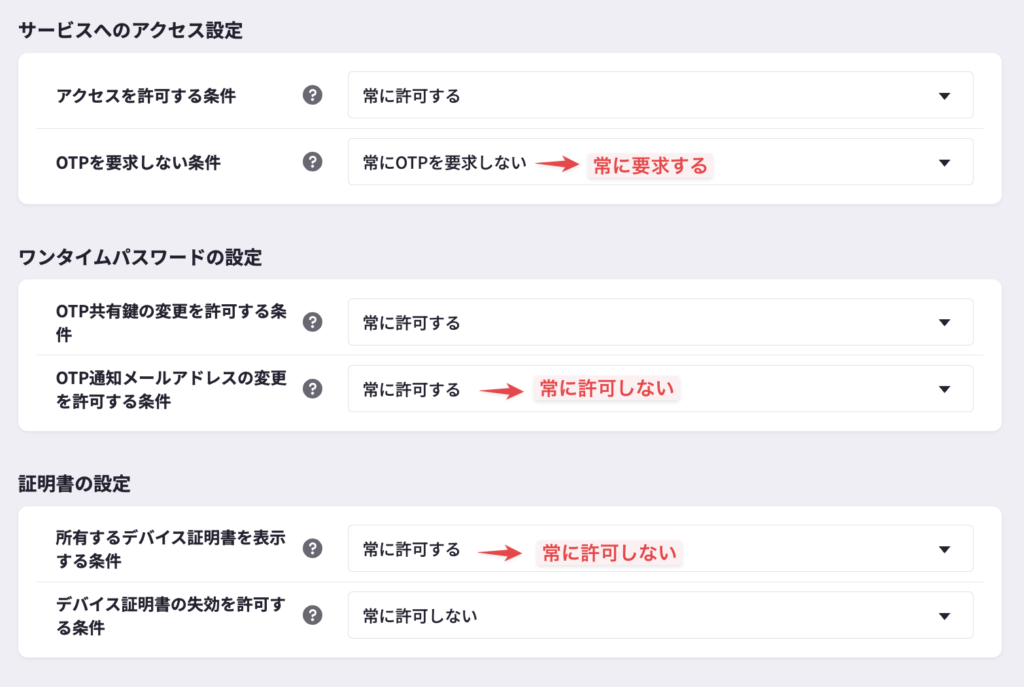Show help for OTPを要求しない条件
The image size is (1024, 687).
click(x=313, y=162)
